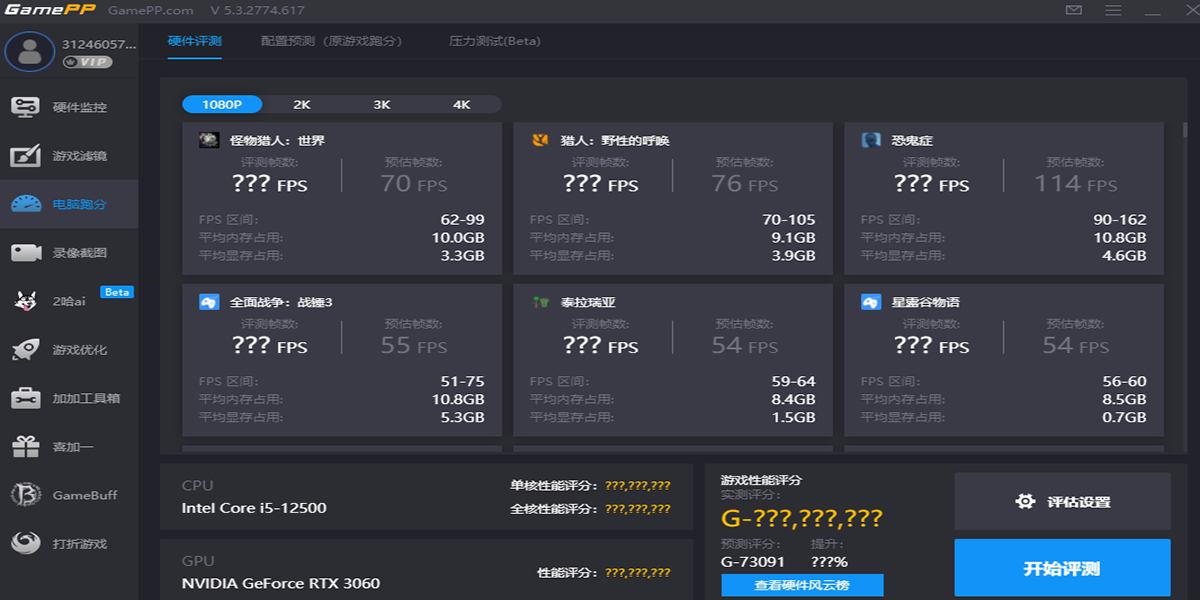The image size is (1200, 600).
Task: Click the 星露谷物语 game title
Action: pyautogui.click(x=926, y=302)
